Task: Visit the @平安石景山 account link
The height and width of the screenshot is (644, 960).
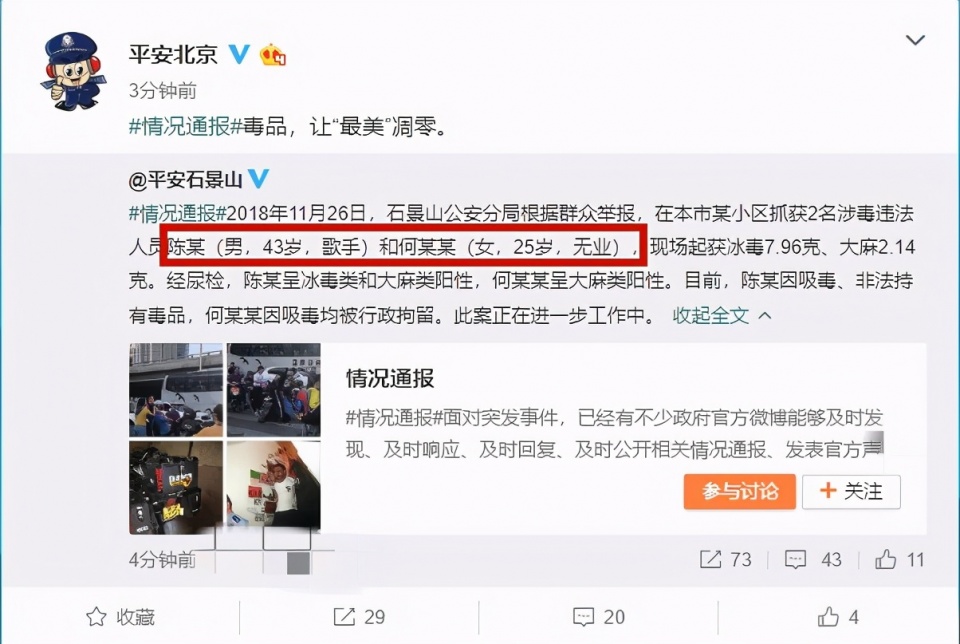Action: [x=186, y=179]
